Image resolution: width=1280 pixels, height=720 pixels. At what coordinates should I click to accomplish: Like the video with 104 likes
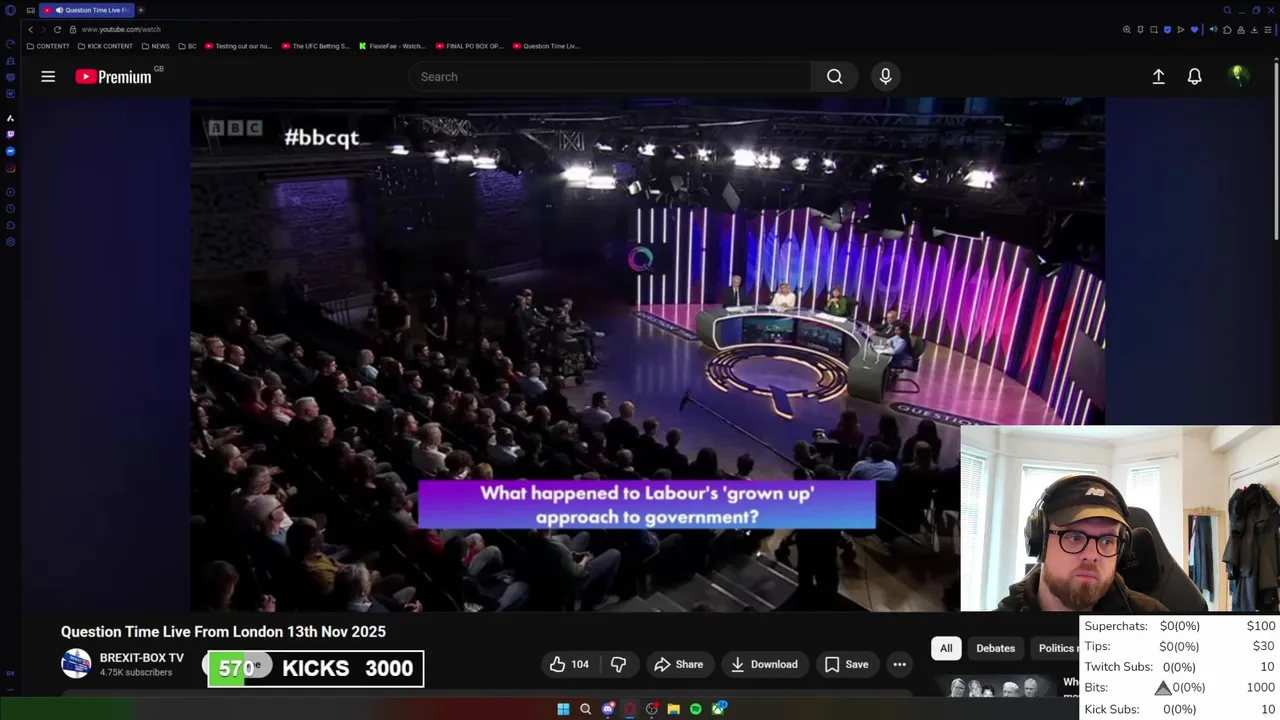click(569, 664)
